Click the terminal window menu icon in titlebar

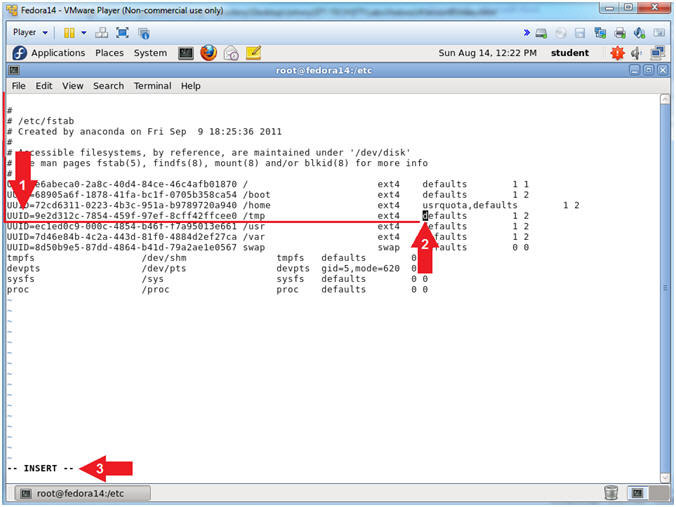[x=14, y=70]
